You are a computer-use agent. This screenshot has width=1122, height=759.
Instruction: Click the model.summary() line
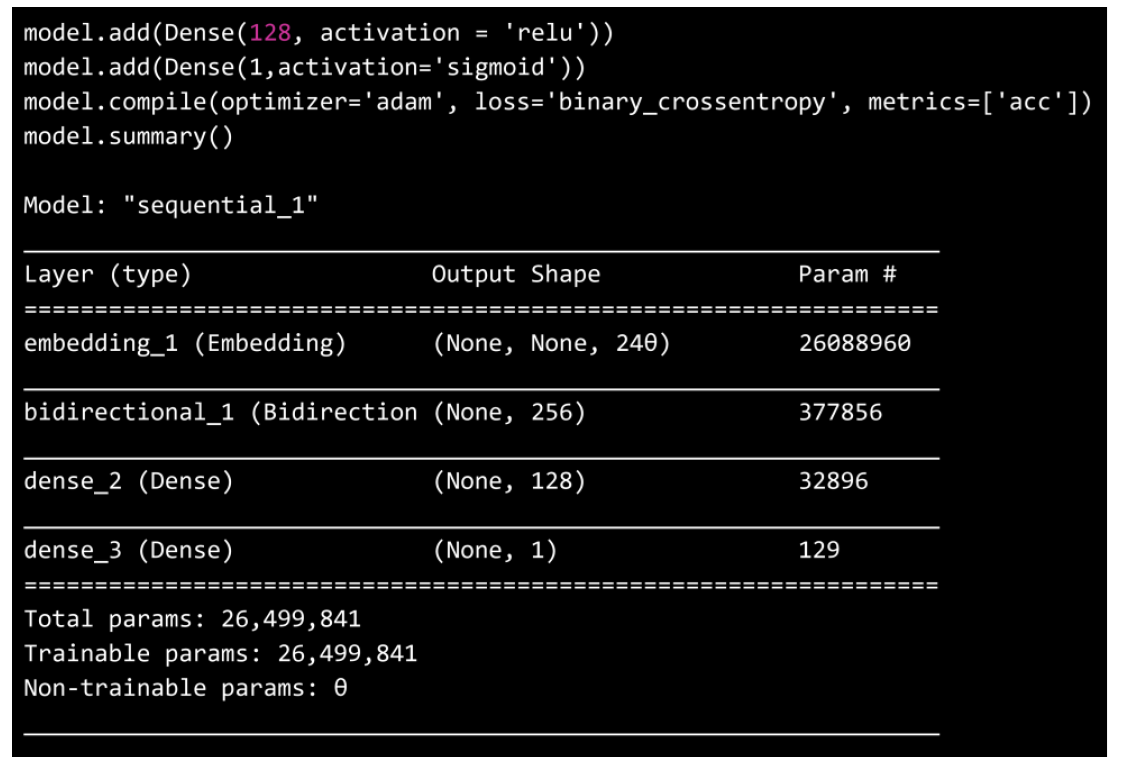(x=128, y=136)
